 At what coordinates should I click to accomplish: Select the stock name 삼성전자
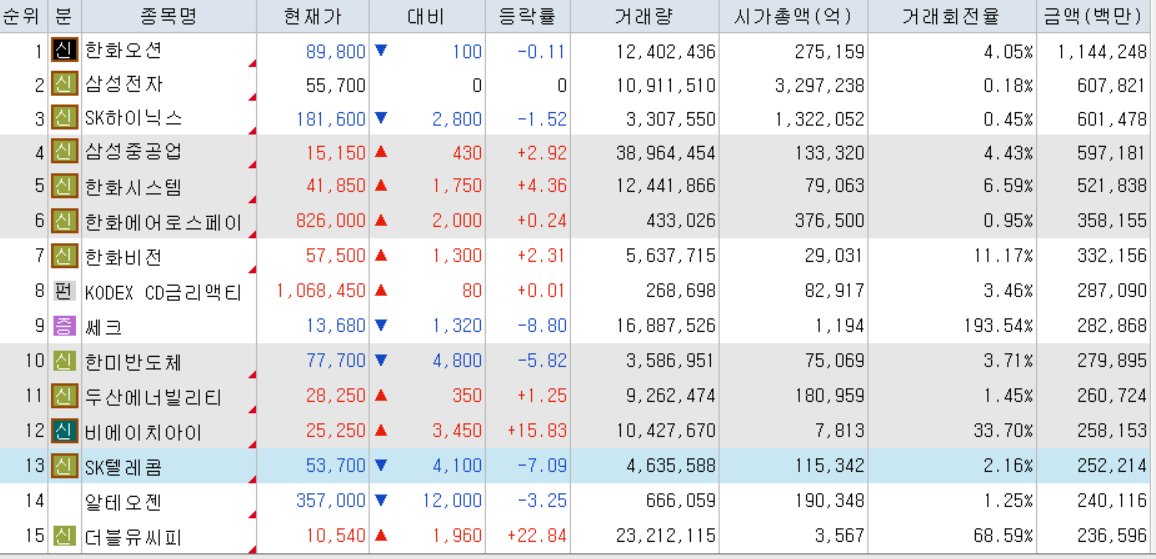(x=123, y=86)
